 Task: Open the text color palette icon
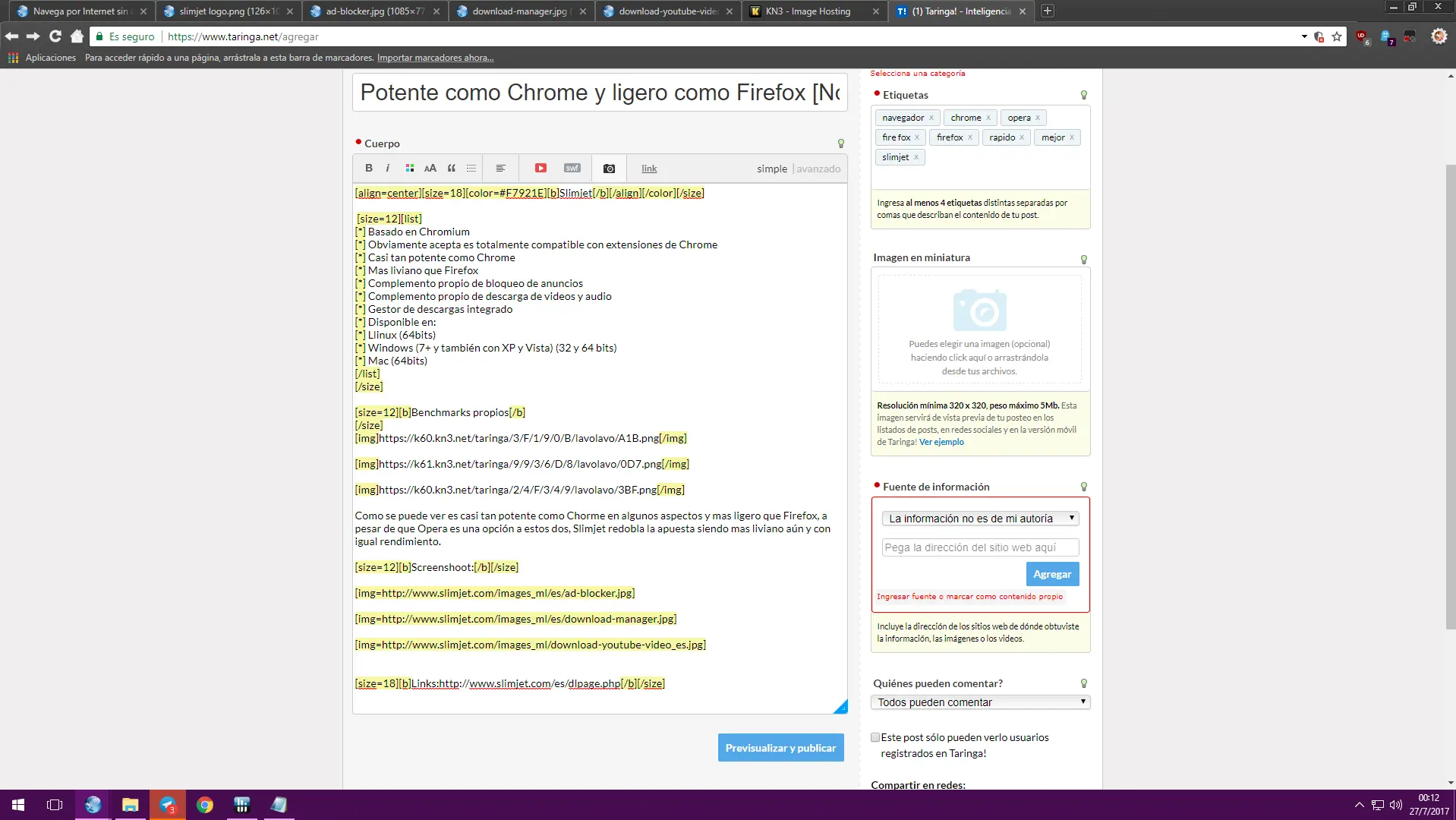pyautogui.click(x=410, y=168)
